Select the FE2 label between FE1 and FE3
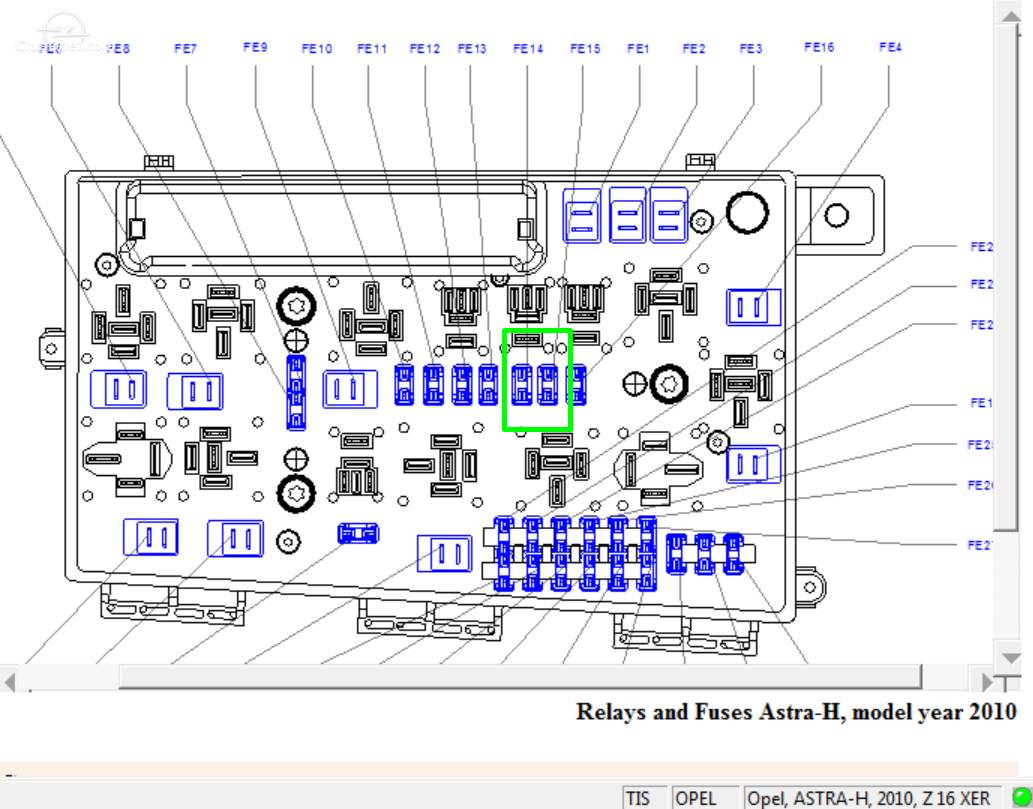This screenshot has width=1033, height=809. tap(694, 48)
